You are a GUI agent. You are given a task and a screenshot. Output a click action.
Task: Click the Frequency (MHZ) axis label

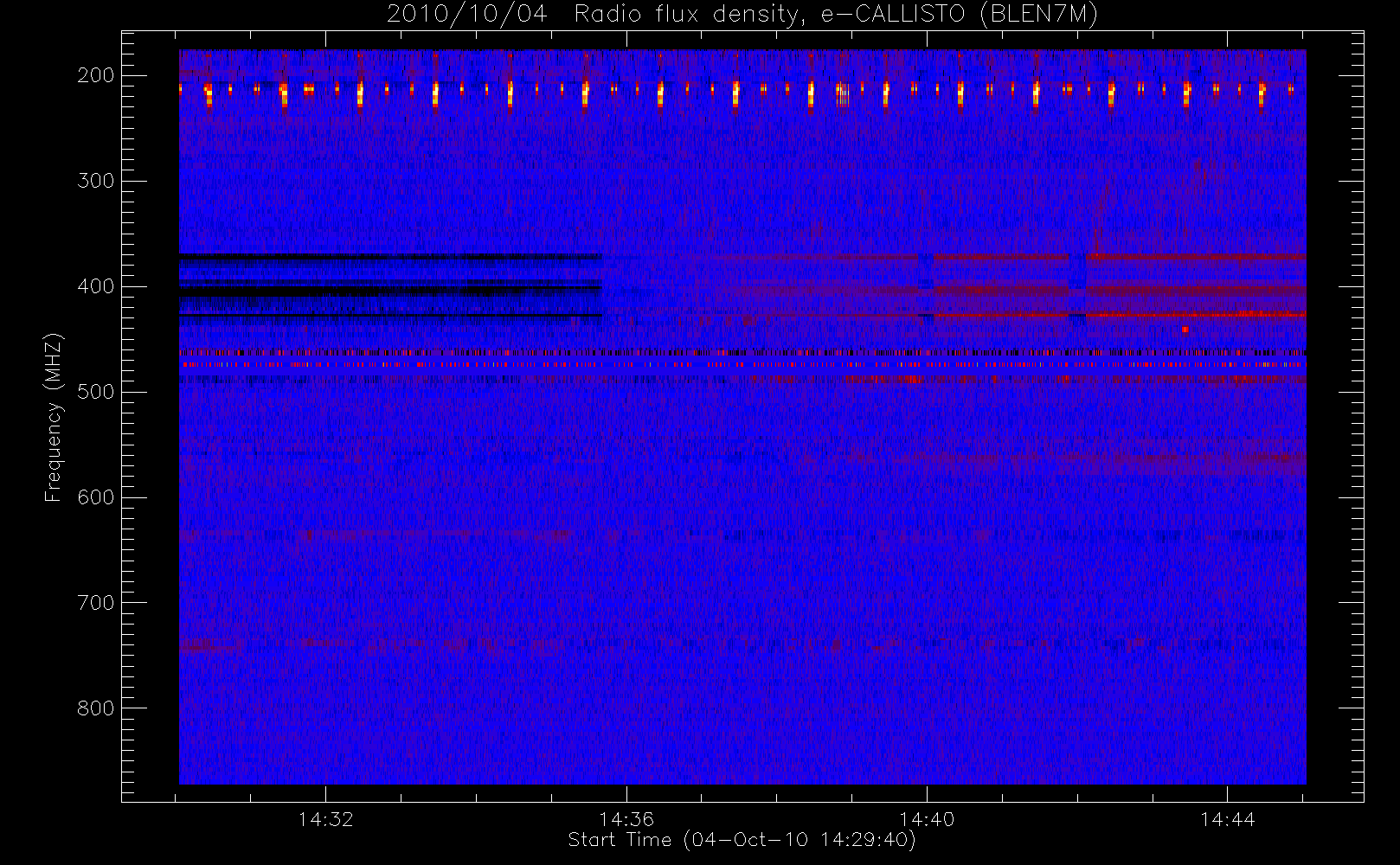click(54, 417)
